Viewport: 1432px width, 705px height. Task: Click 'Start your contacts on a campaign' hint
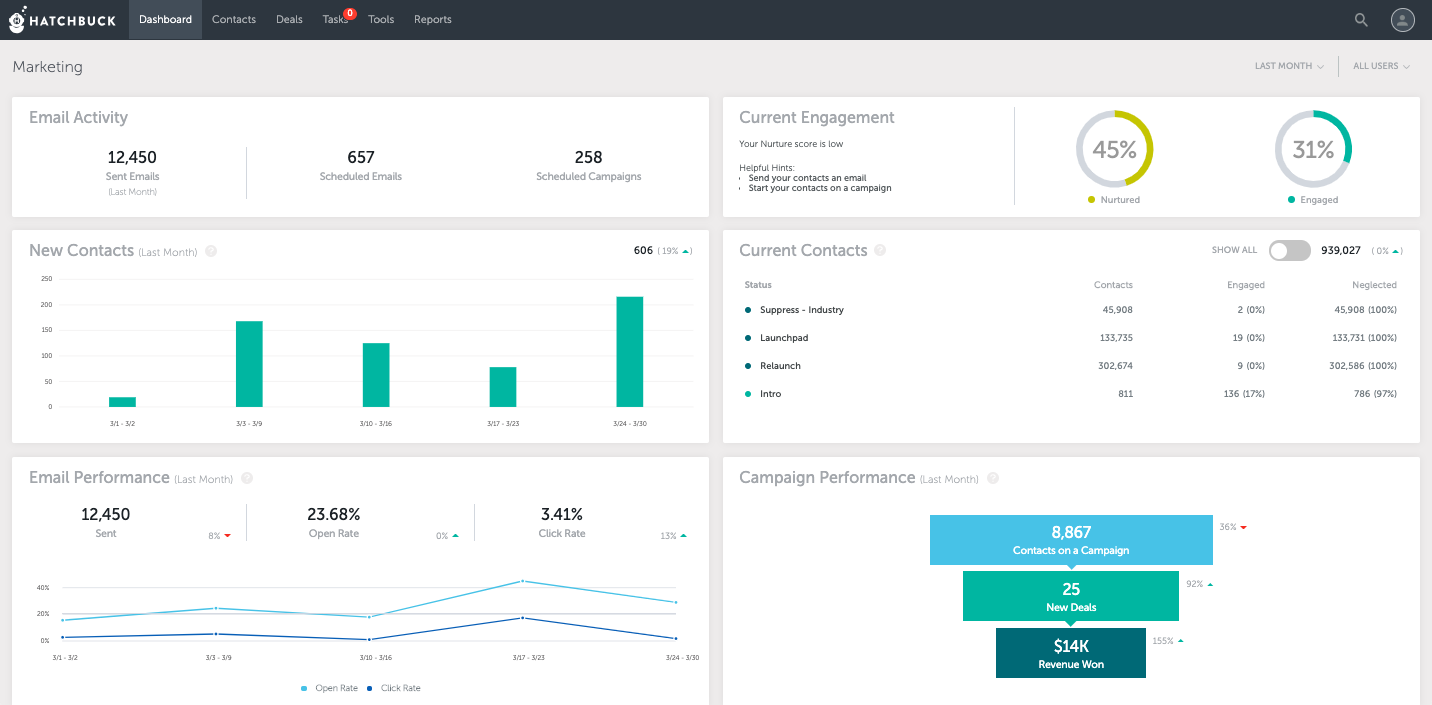[x=820, y=188]
